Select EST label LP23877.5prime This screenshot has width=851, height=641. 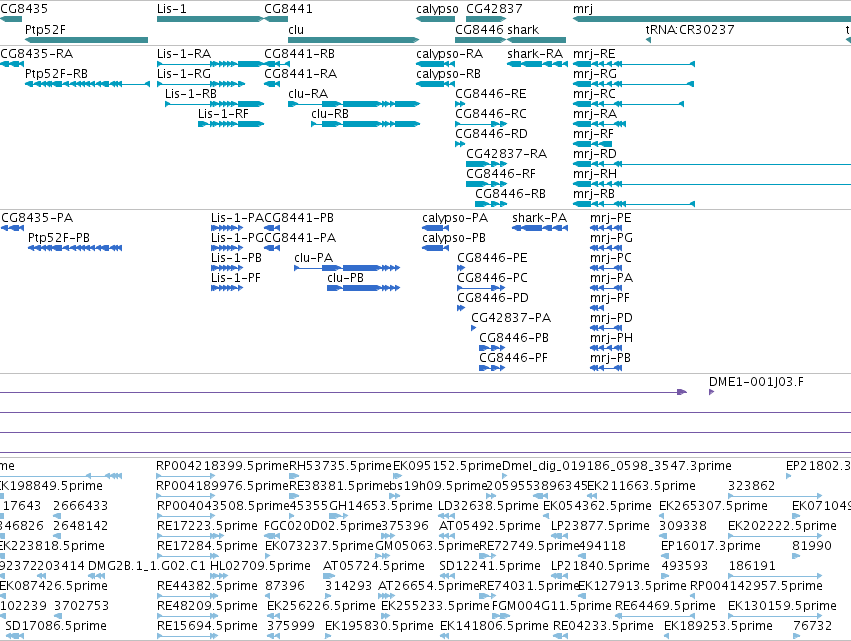coord(600,526)
